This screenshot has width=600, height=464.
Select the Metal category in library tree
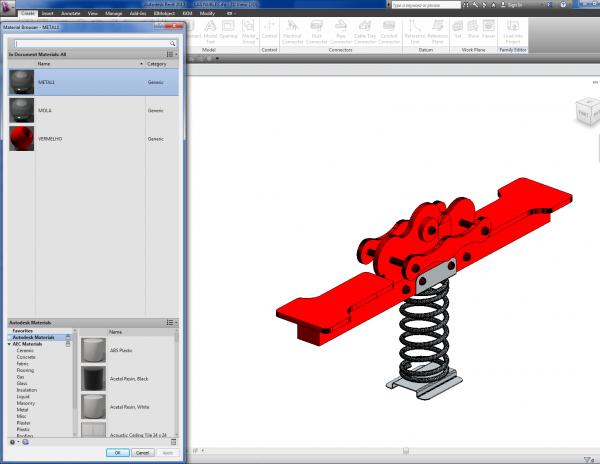tap(23, 409)
